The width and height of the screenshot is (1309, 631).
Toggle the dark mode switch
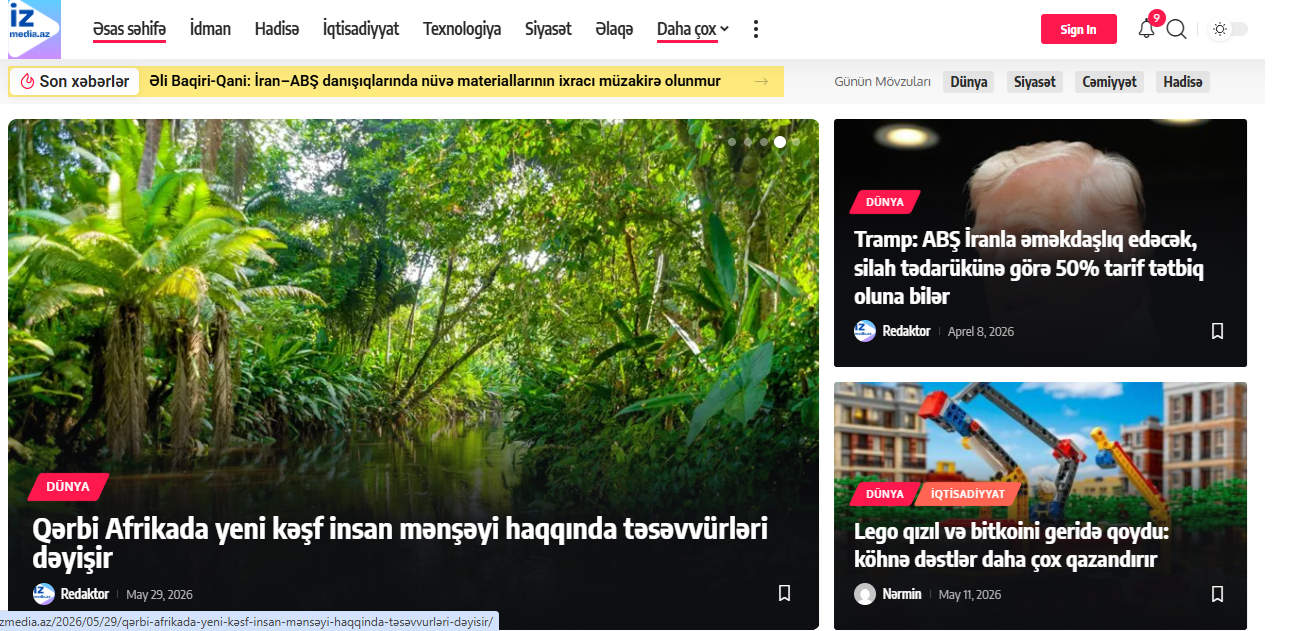(x=1229, y=29)
